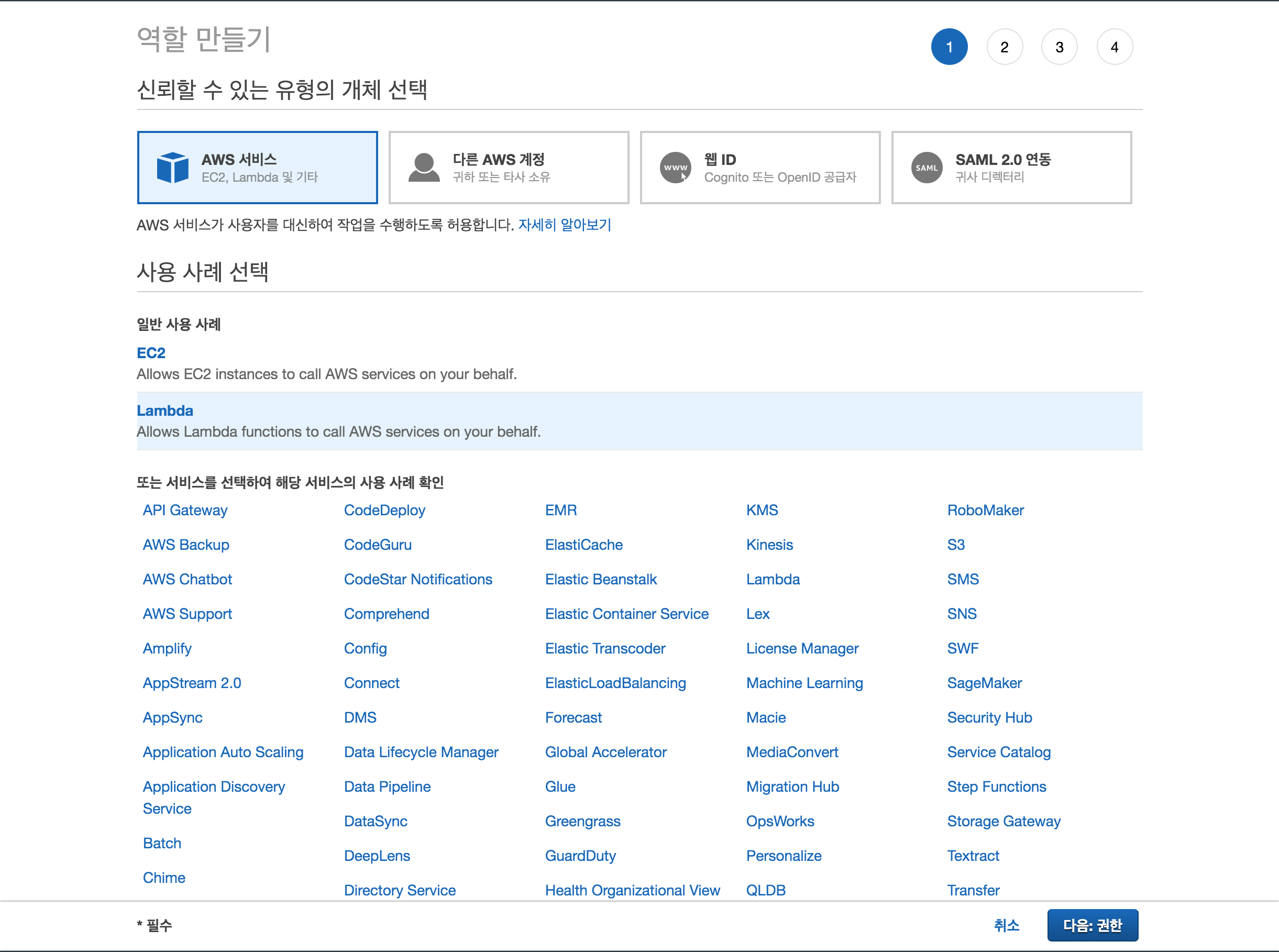Pick SageMaker in the service list

(984, 683)
